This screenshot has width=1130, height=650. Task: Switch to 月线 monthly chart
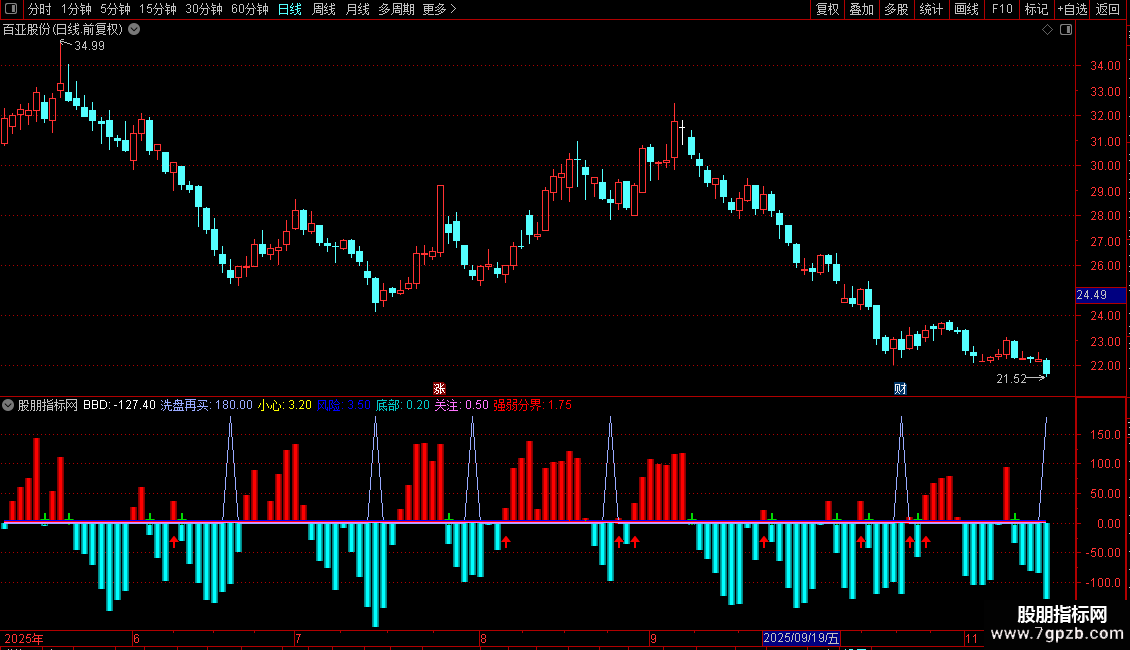tap(357, 9)
